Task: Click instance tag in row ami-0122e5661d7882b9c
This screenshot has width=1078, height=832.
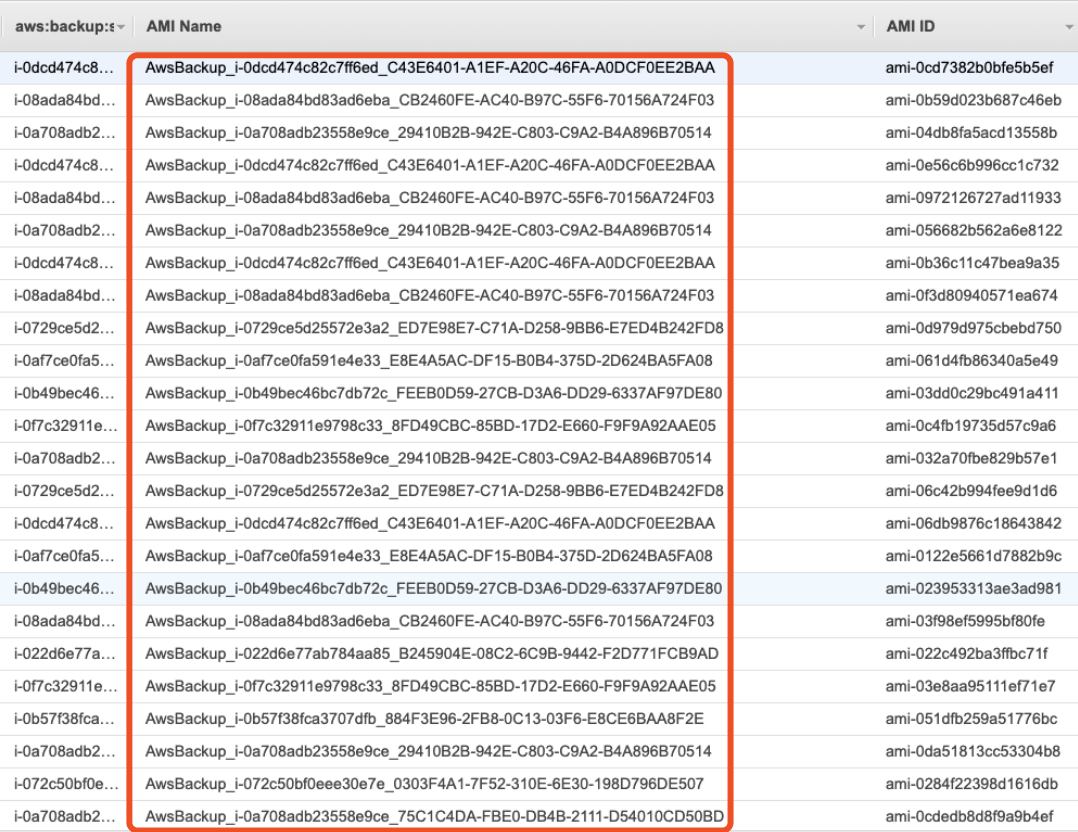Action: (65, 556)
